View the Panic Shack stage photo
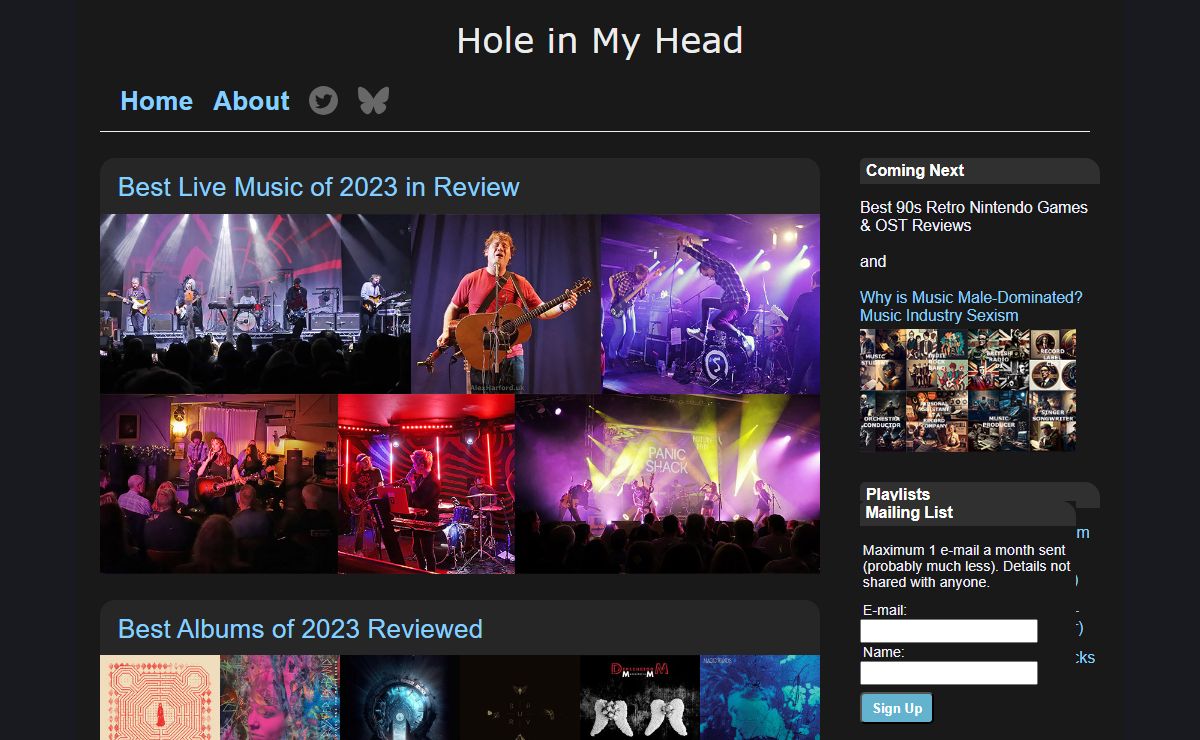 click(x=668, y=484)
